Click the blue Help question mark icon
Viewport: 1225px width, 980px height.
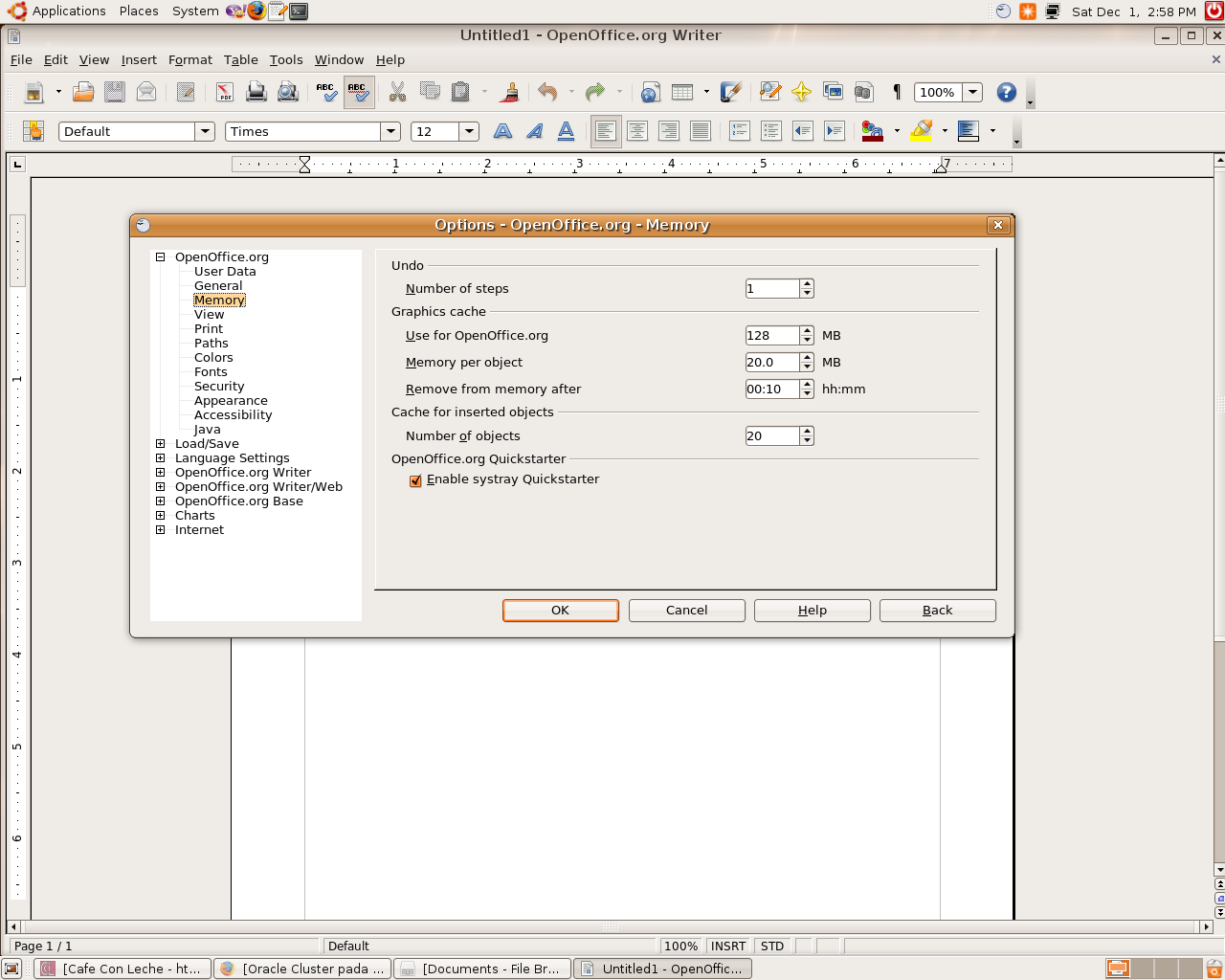[1006, 92]
